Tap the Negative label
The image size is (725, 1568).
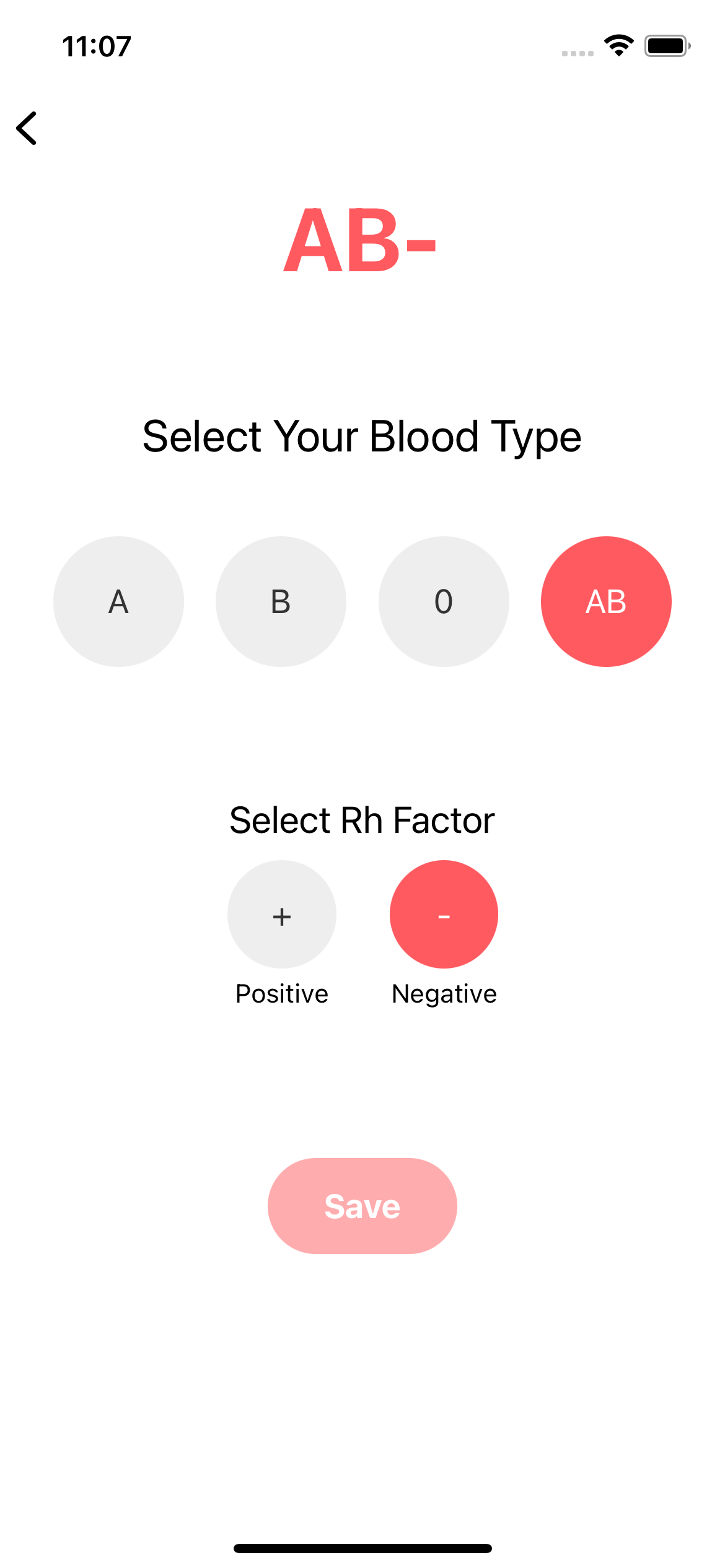444,994
